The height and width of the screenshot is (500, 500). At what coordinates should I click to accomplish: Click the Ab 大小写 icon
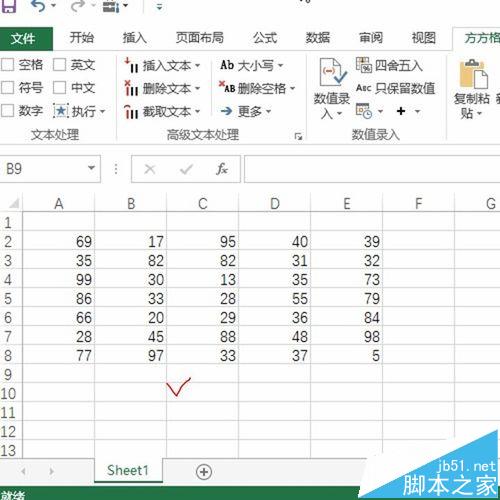(x=227, y=65)
